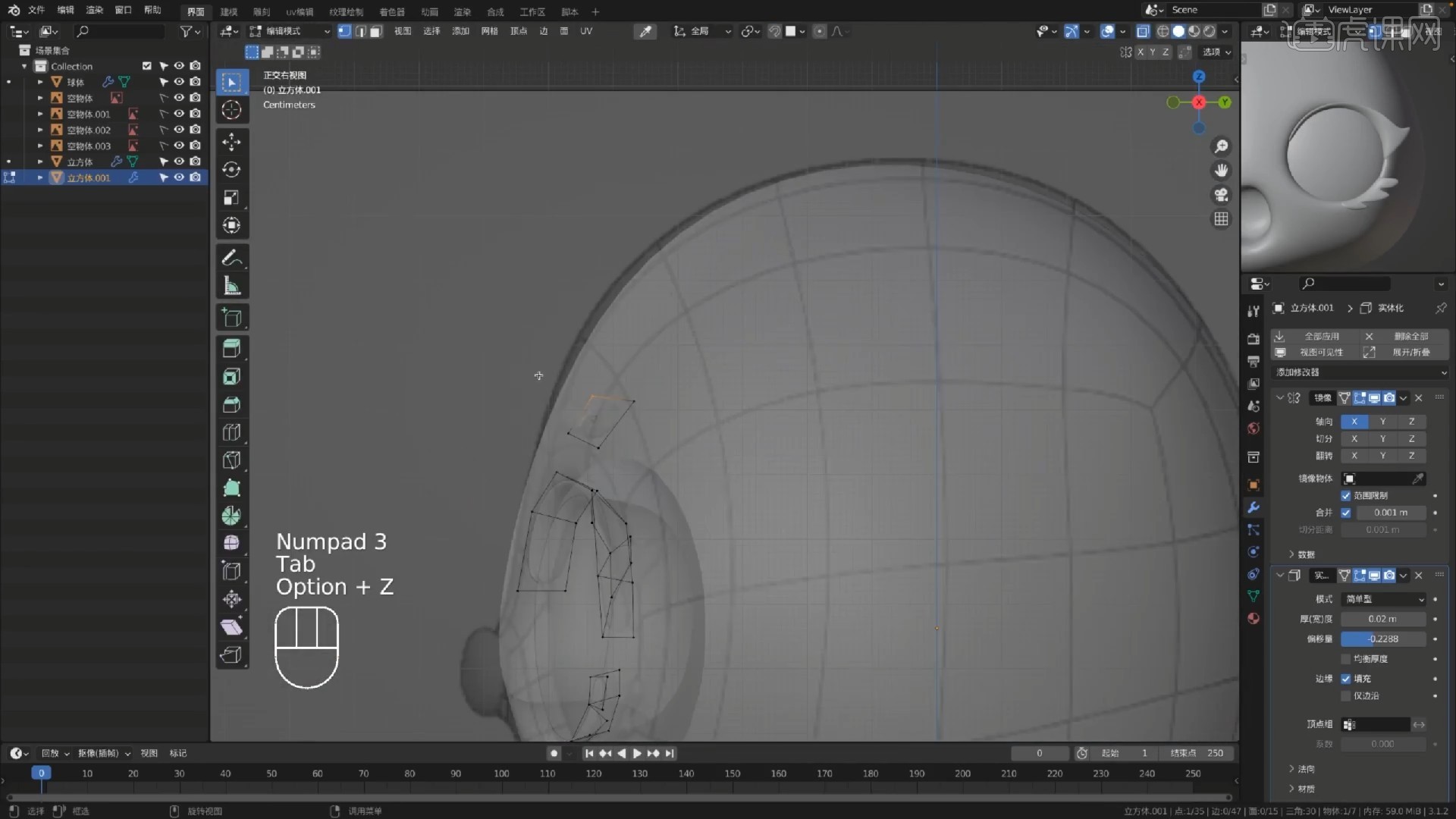1456x819 pixels.
Task: Open the 编辑 Edit menu
Action: tap(66, 11)
